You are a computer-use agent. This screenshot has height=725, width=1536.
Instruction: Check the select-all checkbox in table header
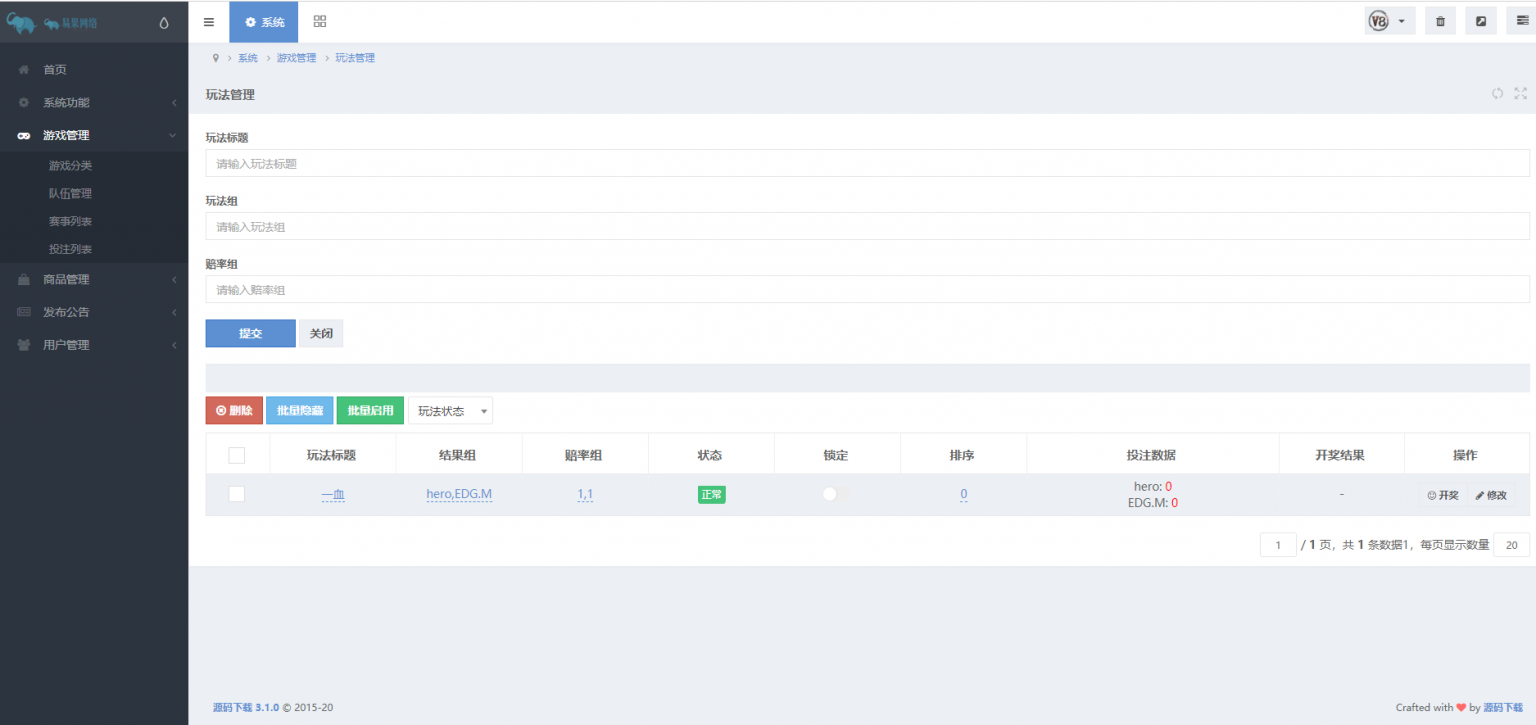[237, 455]
